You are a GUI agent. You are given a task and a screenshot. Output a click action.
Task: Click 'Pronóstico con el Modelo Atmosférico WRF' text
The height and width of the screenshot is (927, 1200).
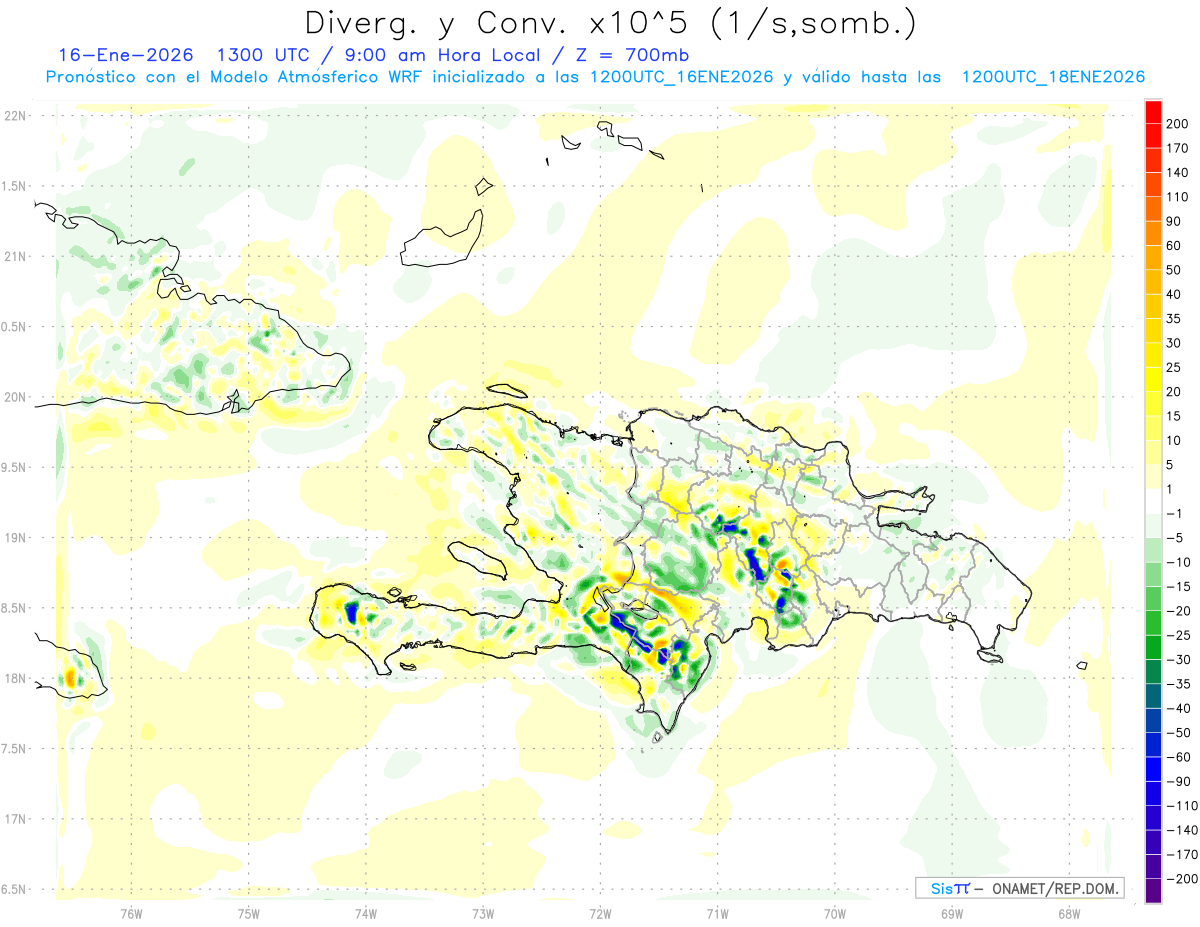(235, 77)
